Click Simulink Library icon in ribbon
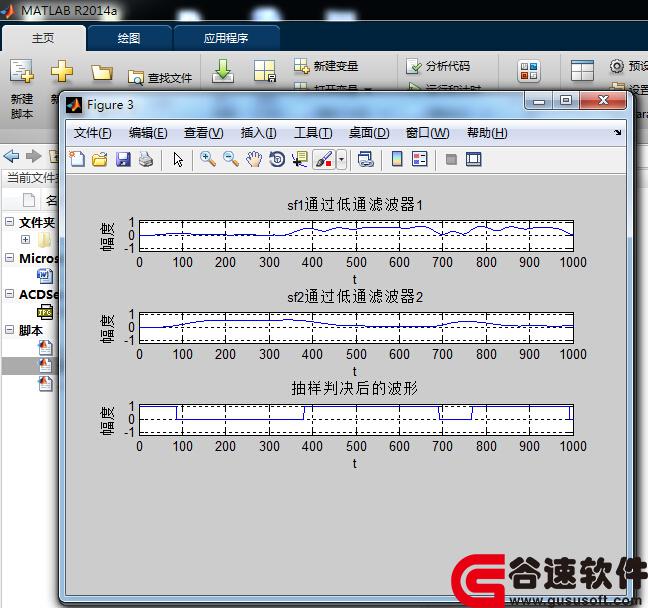The image size is (648, 608). pyautogui.click(x=529, y=71)
